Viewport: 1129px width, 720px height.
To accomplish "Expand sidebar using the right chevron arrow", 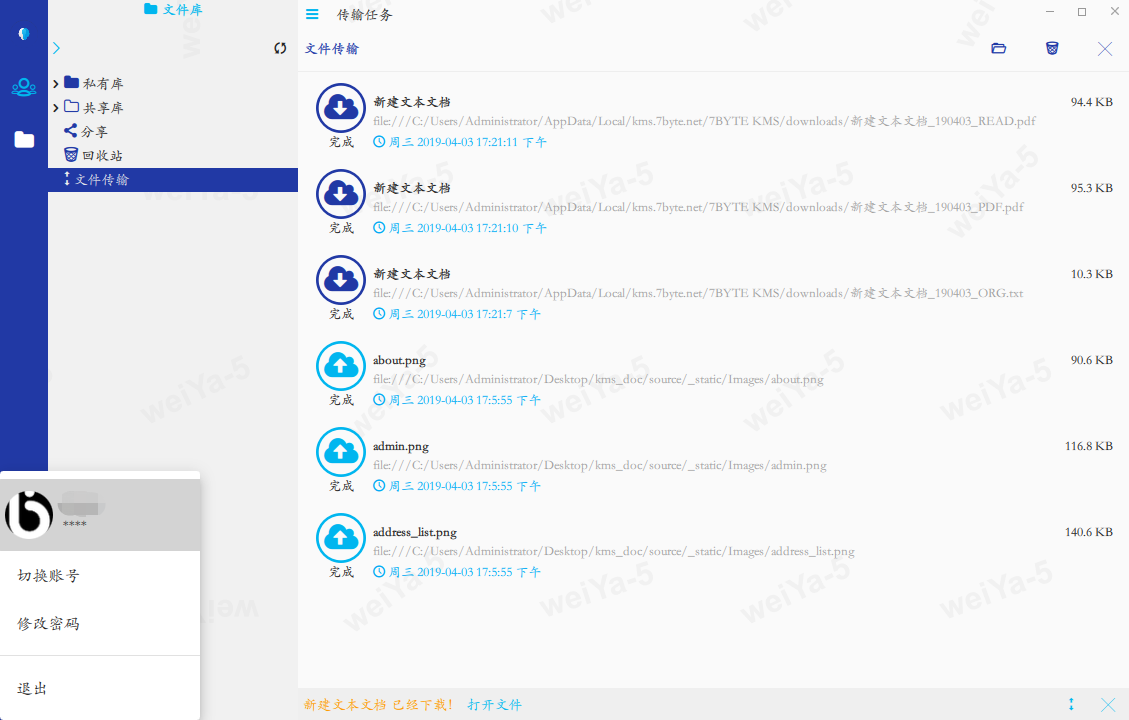I will (x=56, y=48).
